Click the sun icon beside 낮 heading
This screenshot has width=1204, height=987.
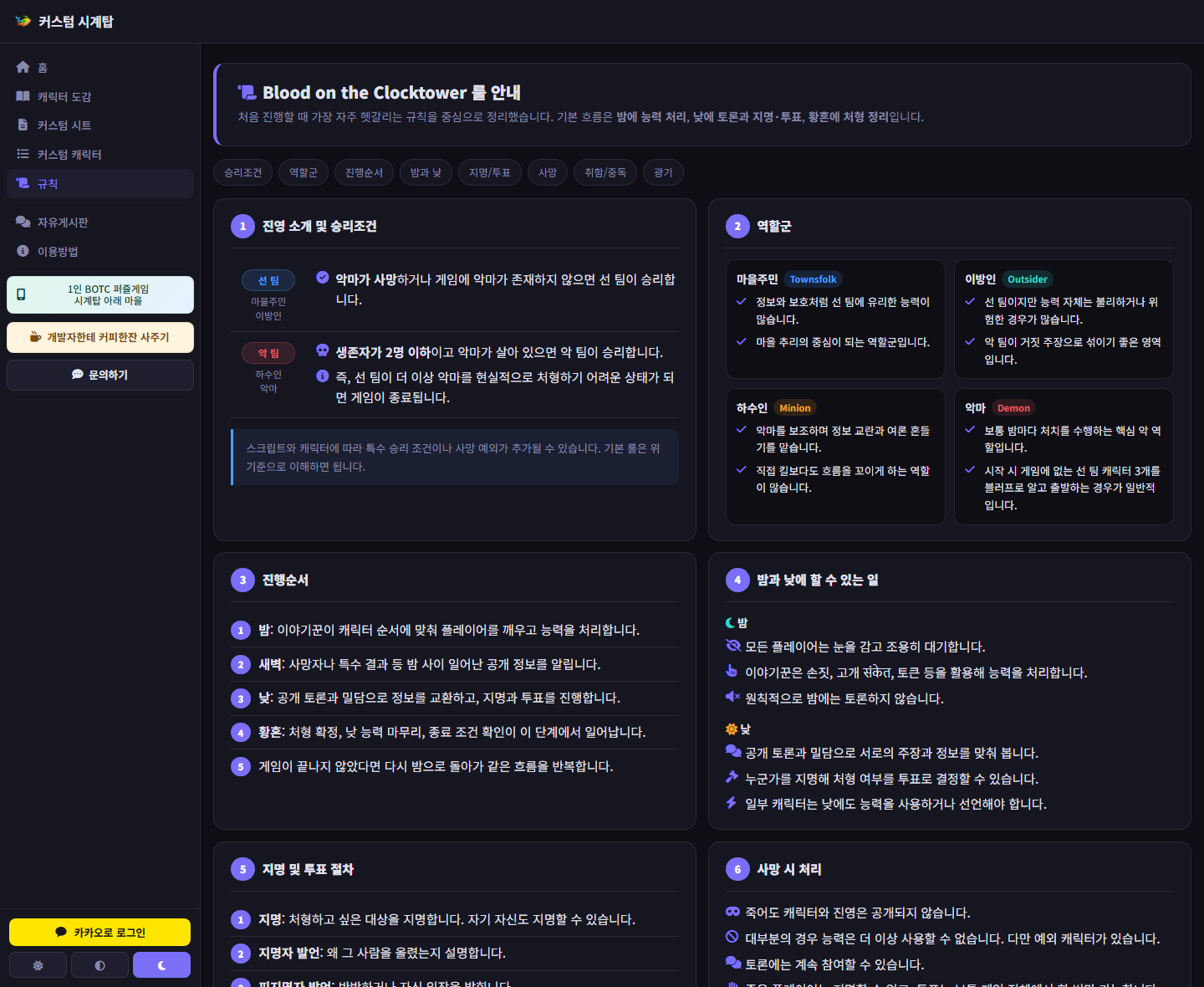[732, 729]
